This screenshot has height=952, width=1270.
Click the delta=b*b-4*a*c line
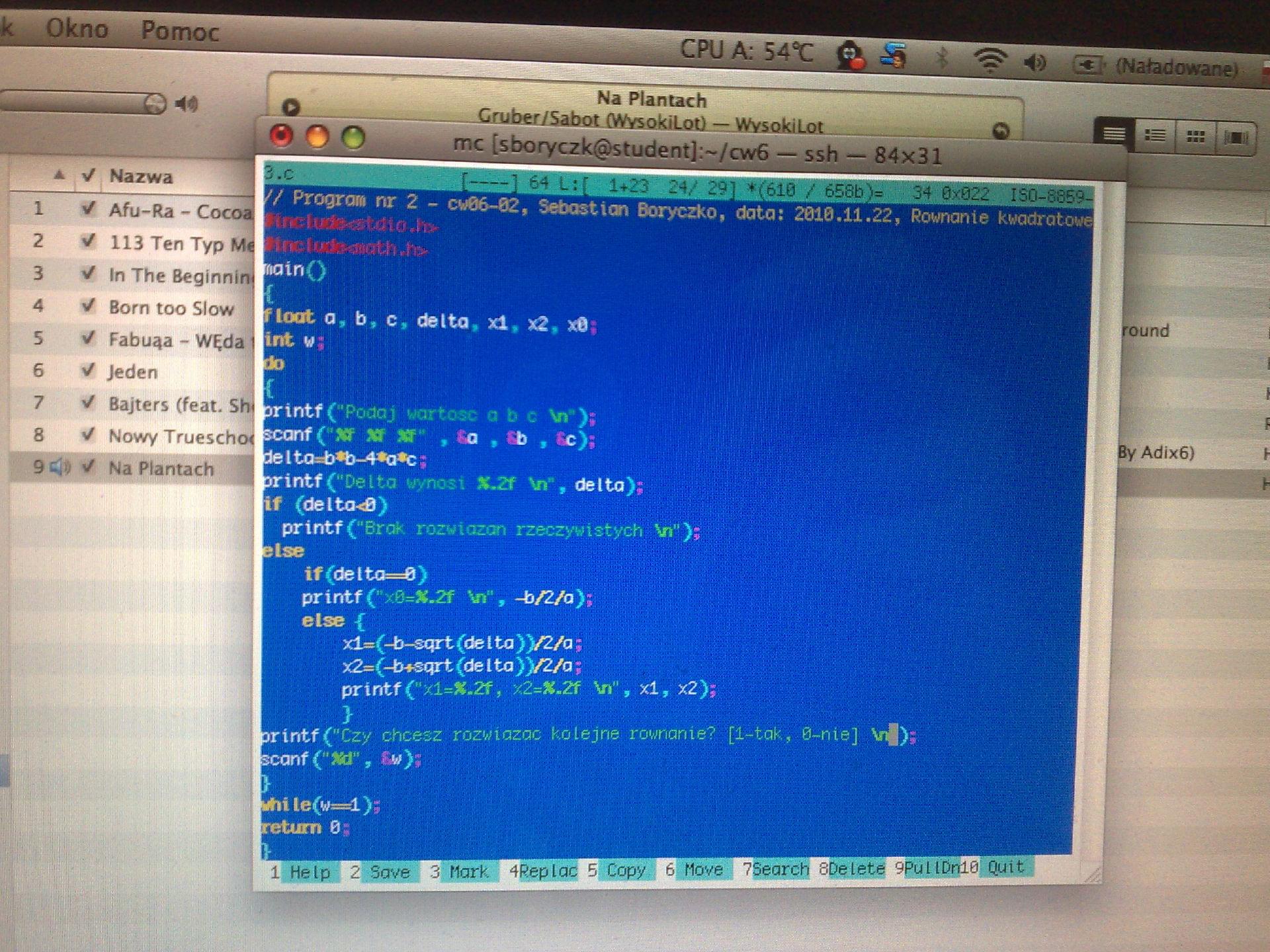pyautogui.click(x=345, y=458)
